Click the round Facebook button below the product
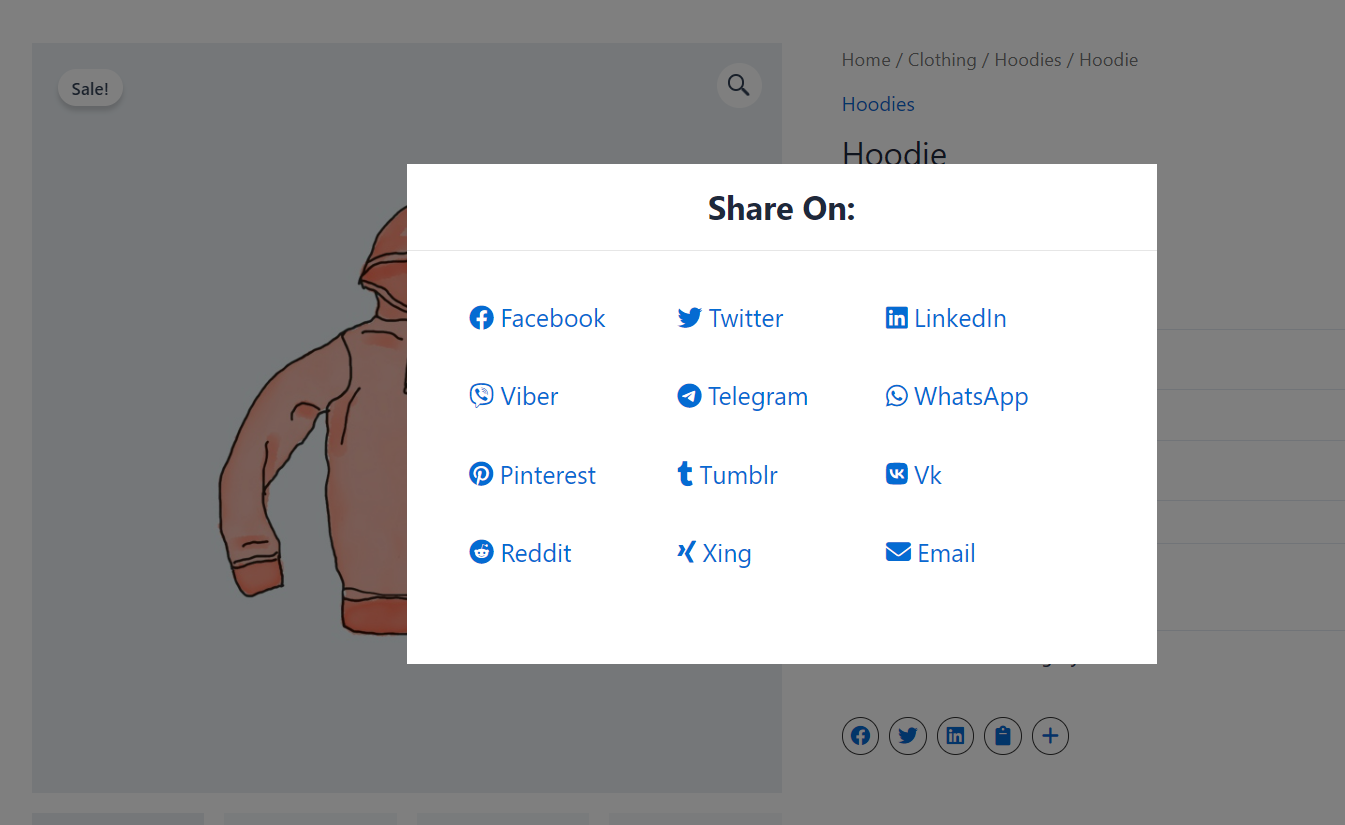This screenshot has height=825, width=1345. 860,737
